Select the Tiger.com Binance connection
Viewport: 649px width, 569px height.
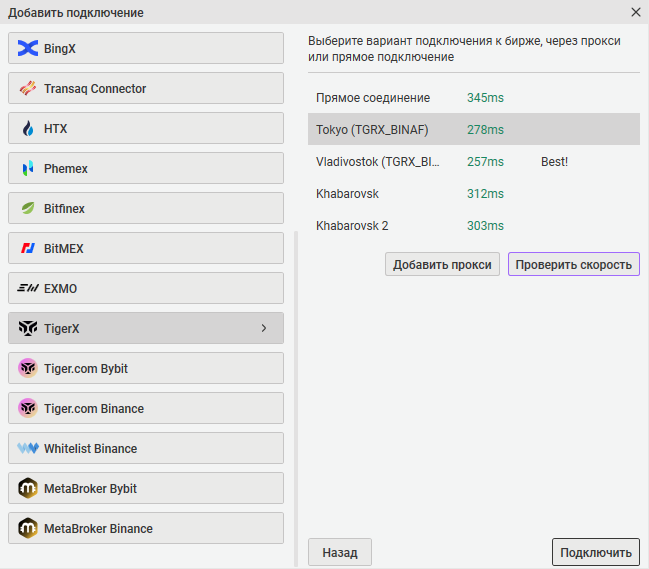pyautogui.click(x=146, y=408)
